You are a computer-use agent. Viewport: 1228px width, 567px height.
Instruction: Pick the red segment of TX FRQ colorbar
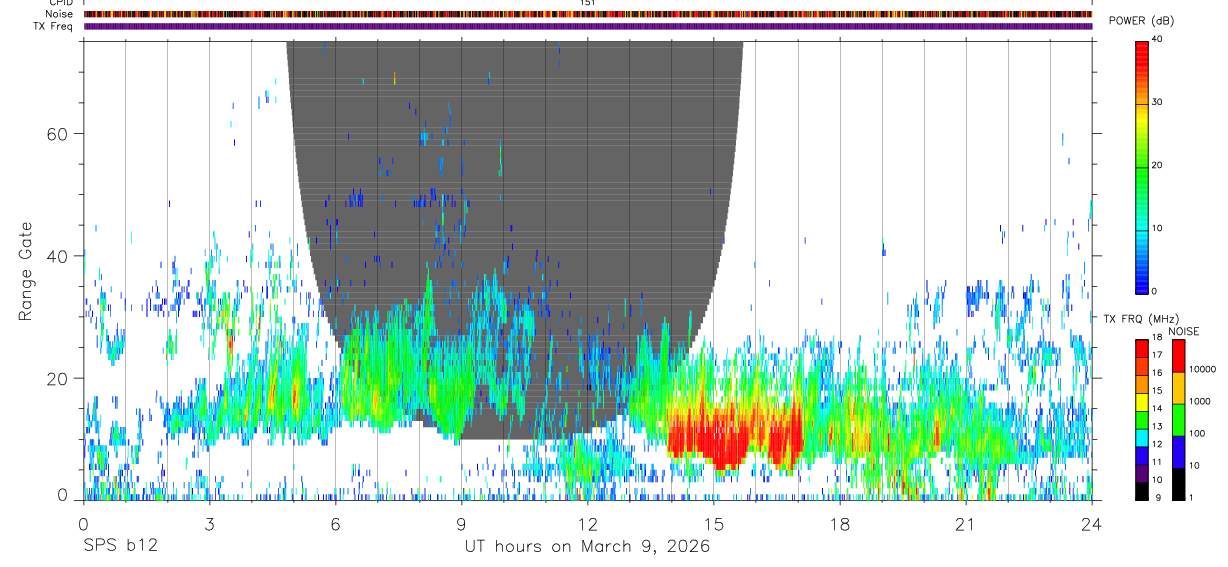[x=1141, y=348]
